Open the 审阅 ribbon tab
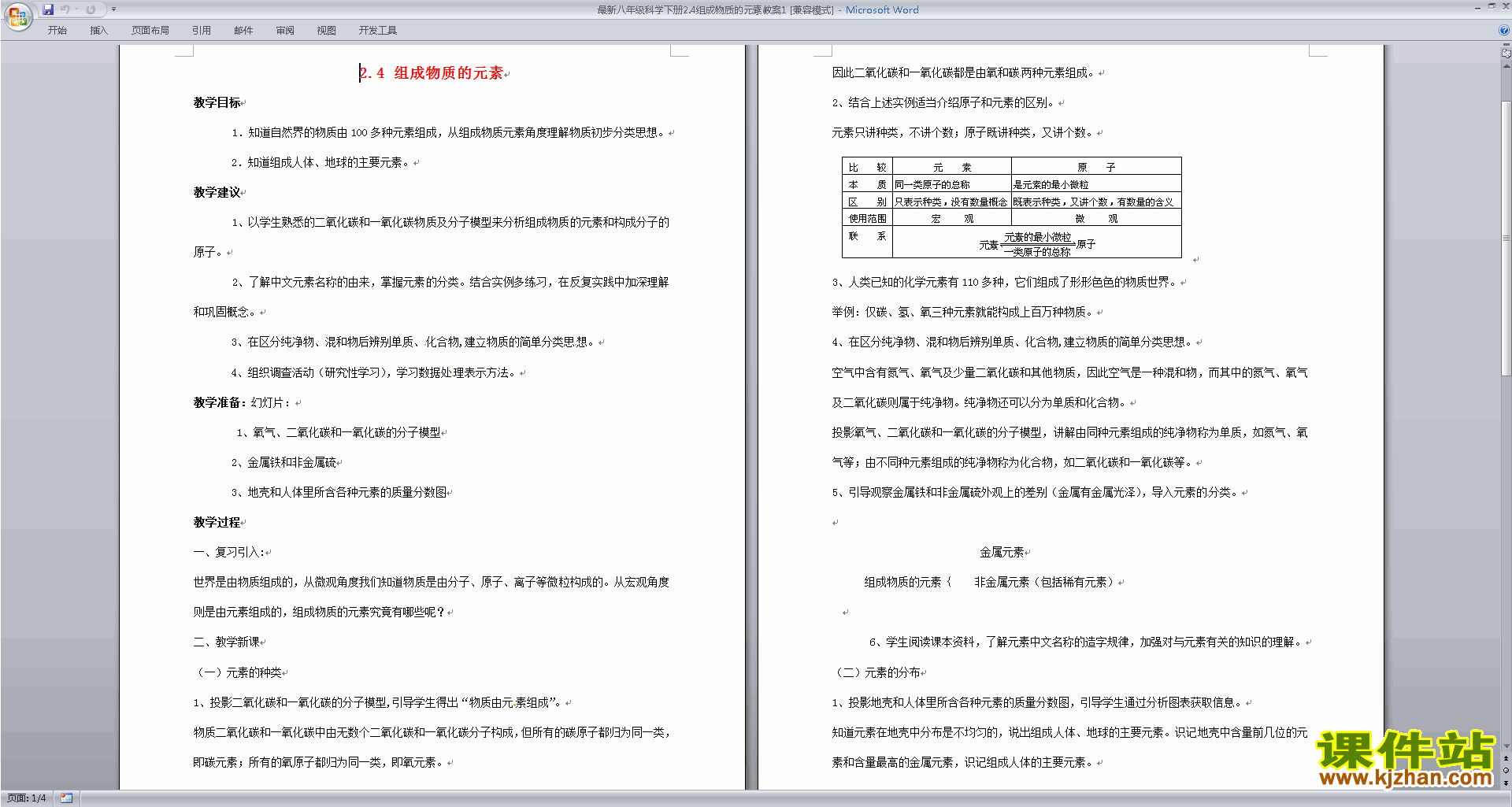The height and width of the screenshot is (807, 1512). tap(285, 31)
